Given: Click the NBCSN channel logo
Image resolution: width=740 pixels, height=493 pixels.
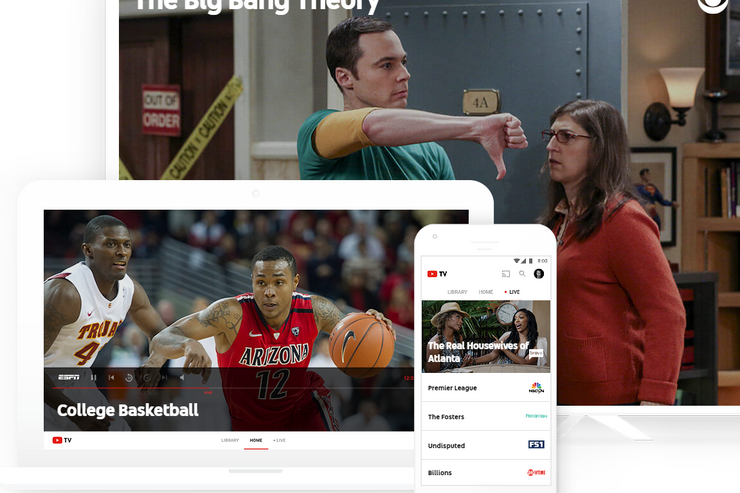Looking at the screenshot, I should click(536, 388).
